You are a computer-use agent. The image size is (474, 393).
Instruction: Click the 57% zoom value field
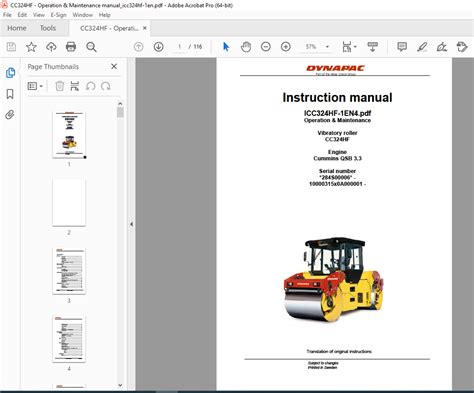click(311, 47)
